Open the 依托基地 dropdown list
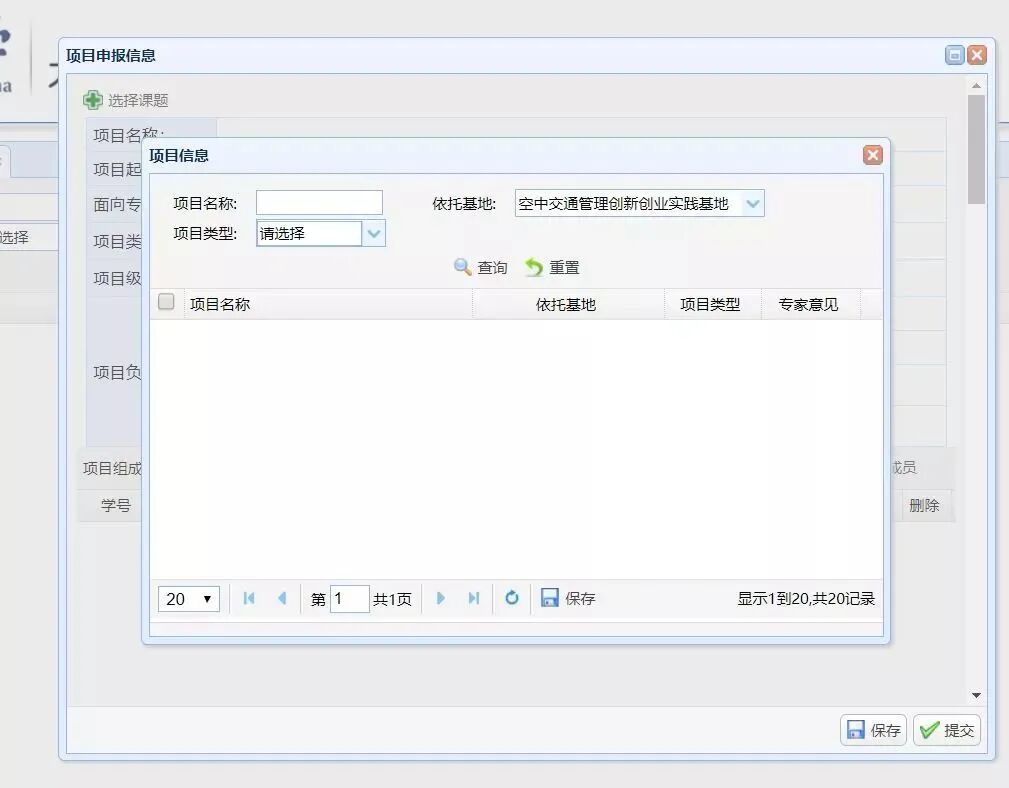 coord(753,202)
